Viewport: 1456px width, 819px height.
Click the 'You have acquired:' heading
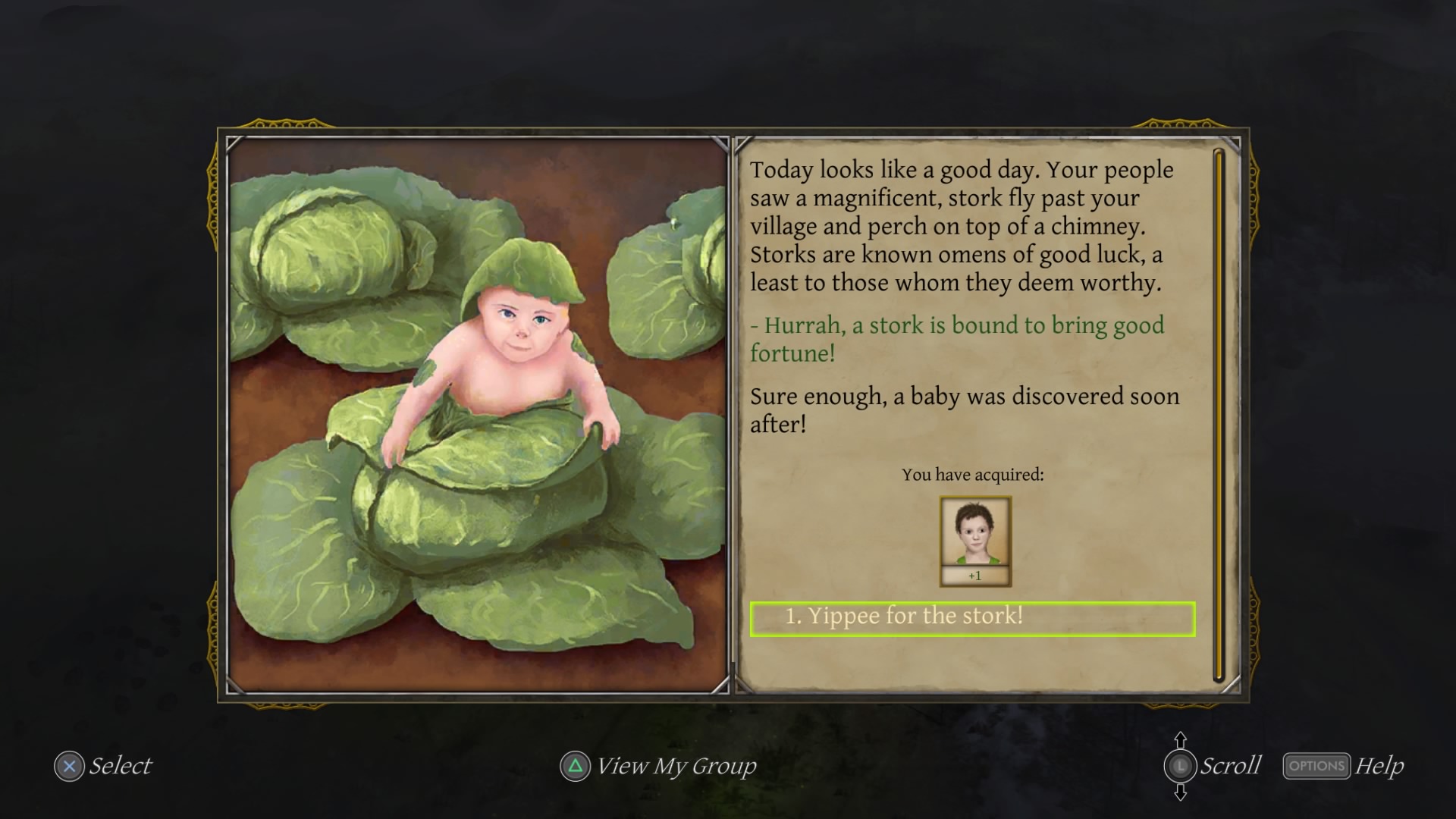click(x=973, y=475)
